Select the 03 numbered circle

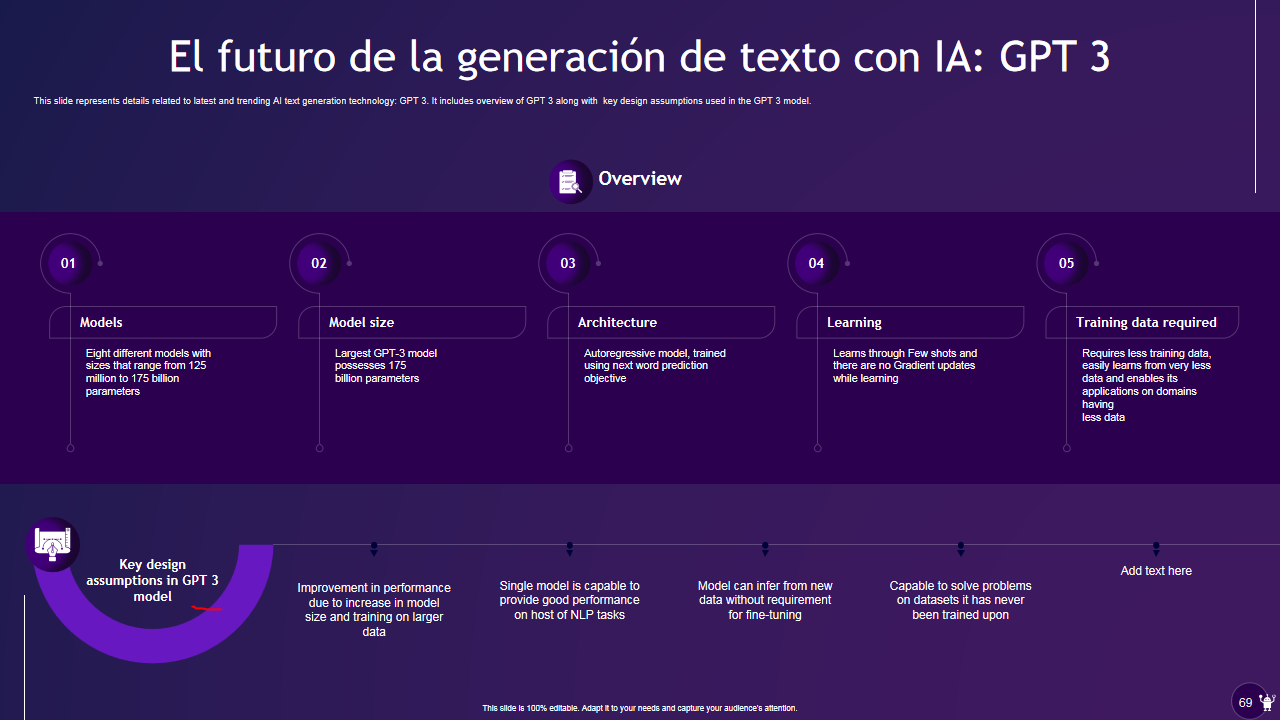(568, 263)
